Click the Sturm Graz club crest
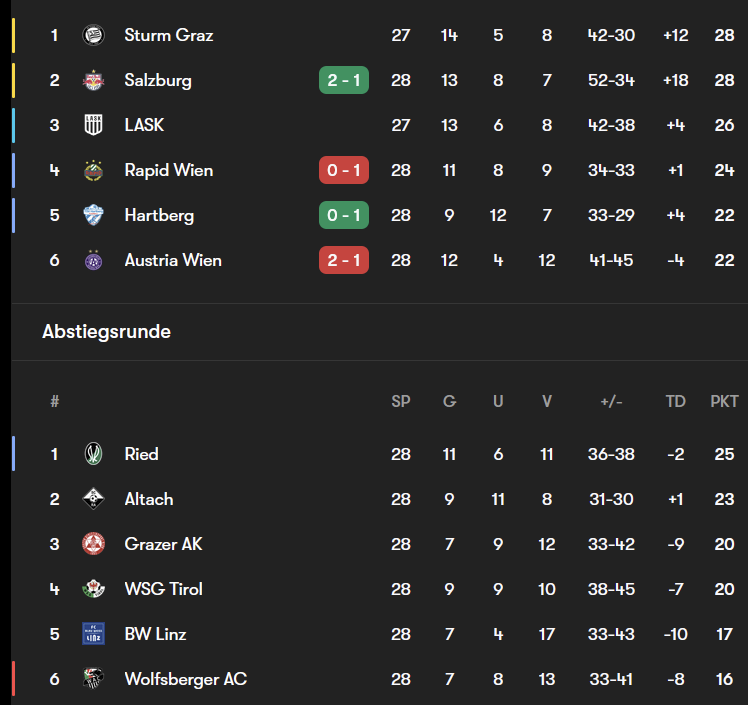The height and width of the screenshot is (705, 748). (x=93, y=35)
